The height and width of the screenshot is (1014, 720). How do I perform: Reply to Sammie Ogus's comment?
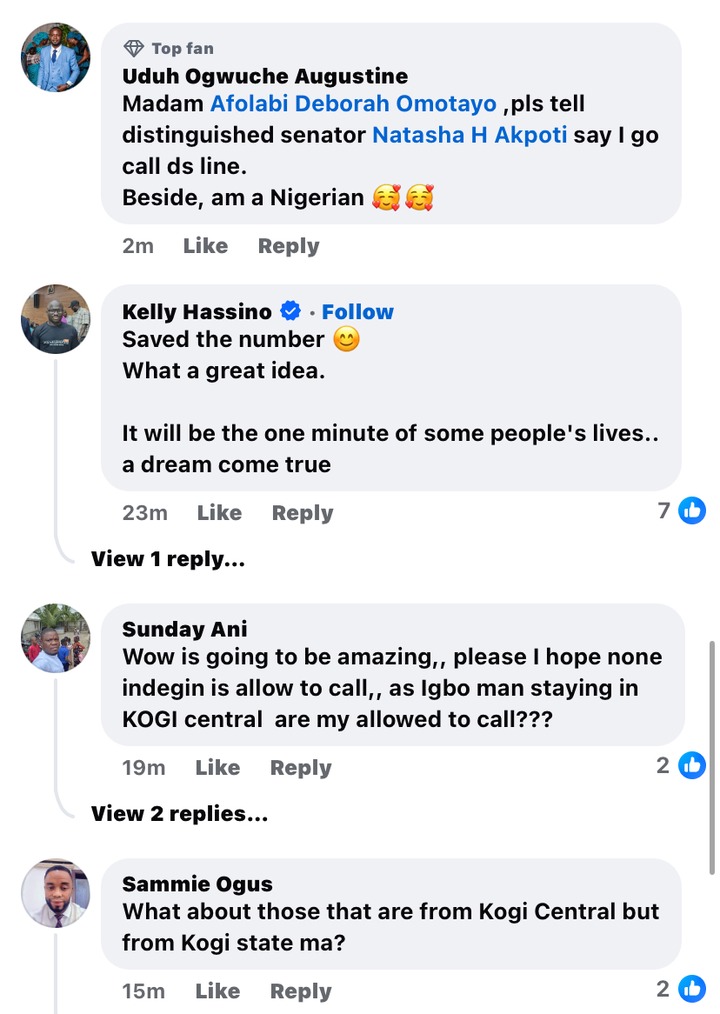point(300,991)
